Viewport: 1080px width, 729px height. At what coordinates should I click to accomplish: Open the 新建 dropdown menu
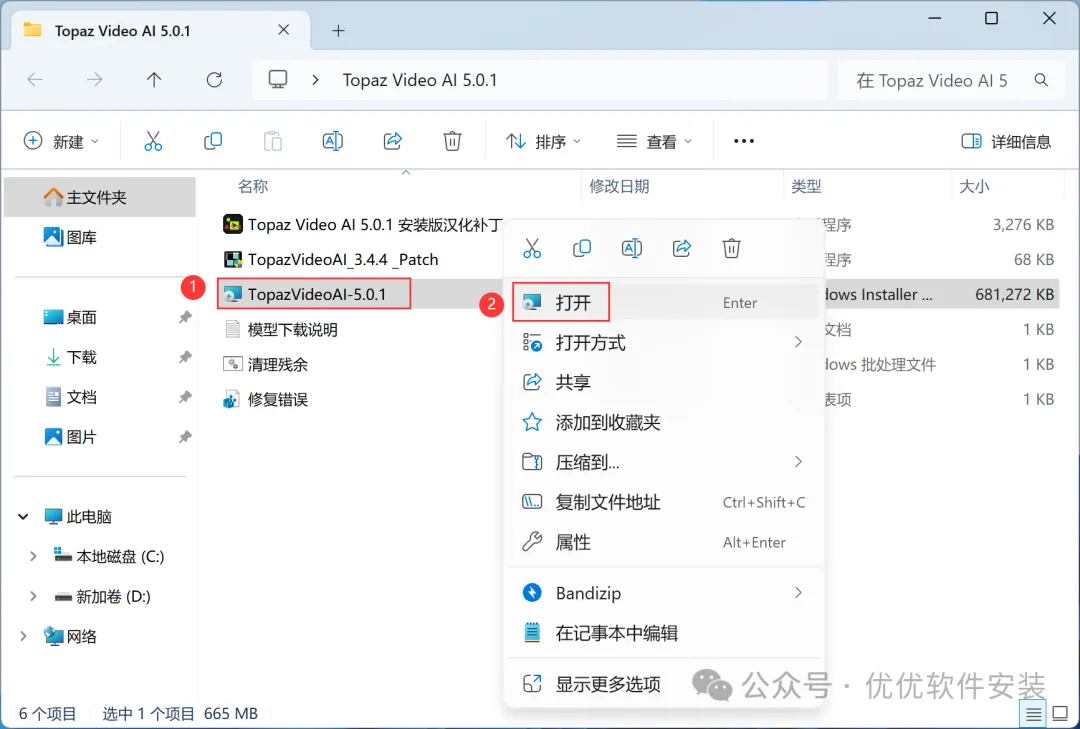(61, 141)
